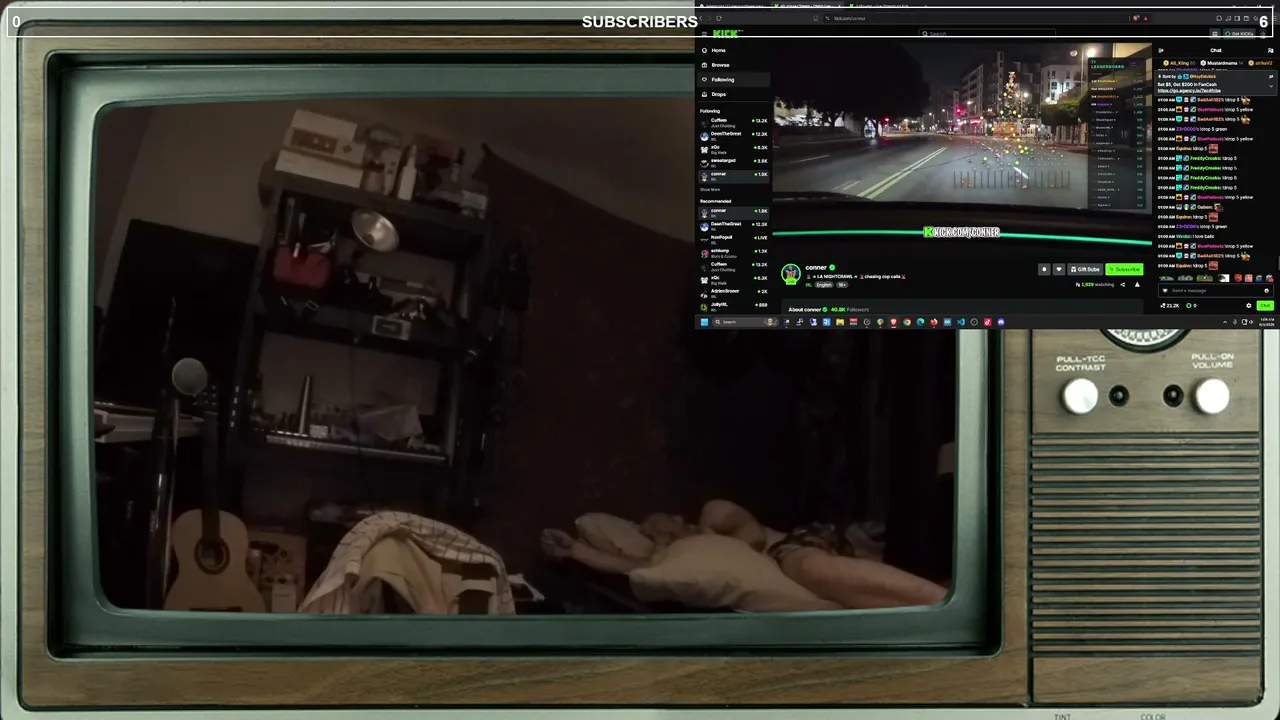Open Discord from the taskbar
Image resolution: width=1280 pixels, height=720 pixels.
pyautogui.click(x=1001, y=322)
